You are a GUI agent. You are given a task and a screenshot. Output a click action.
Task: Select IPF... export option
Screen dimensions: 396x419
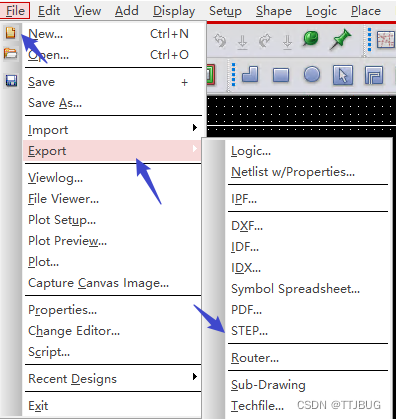pos(308,199)
